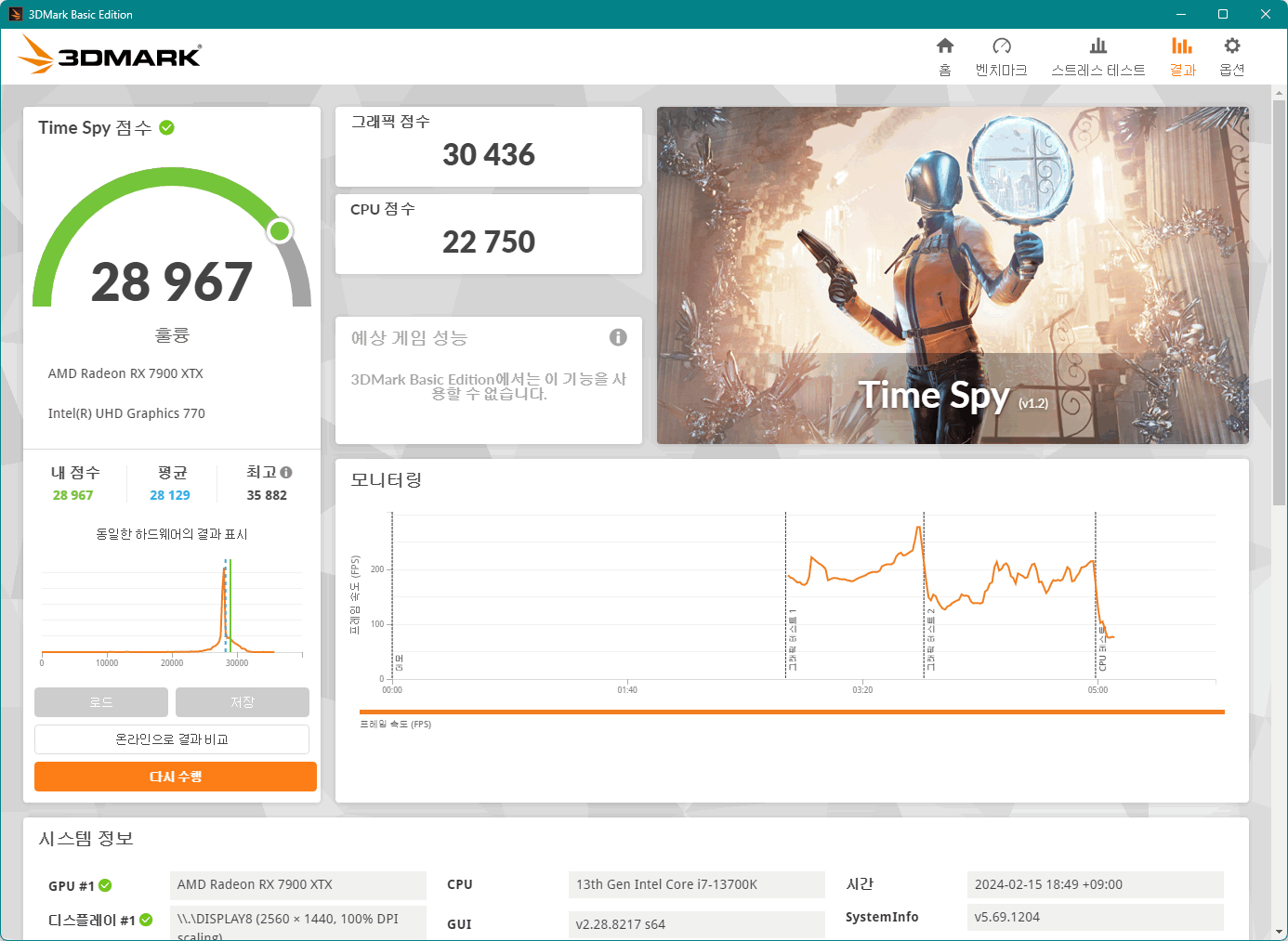The height and width of the screenshot is (941, 1288).
Task: Click the GPU #1 AMD Radeon RX 7900 XTX field
Action: tap(298, 884)
